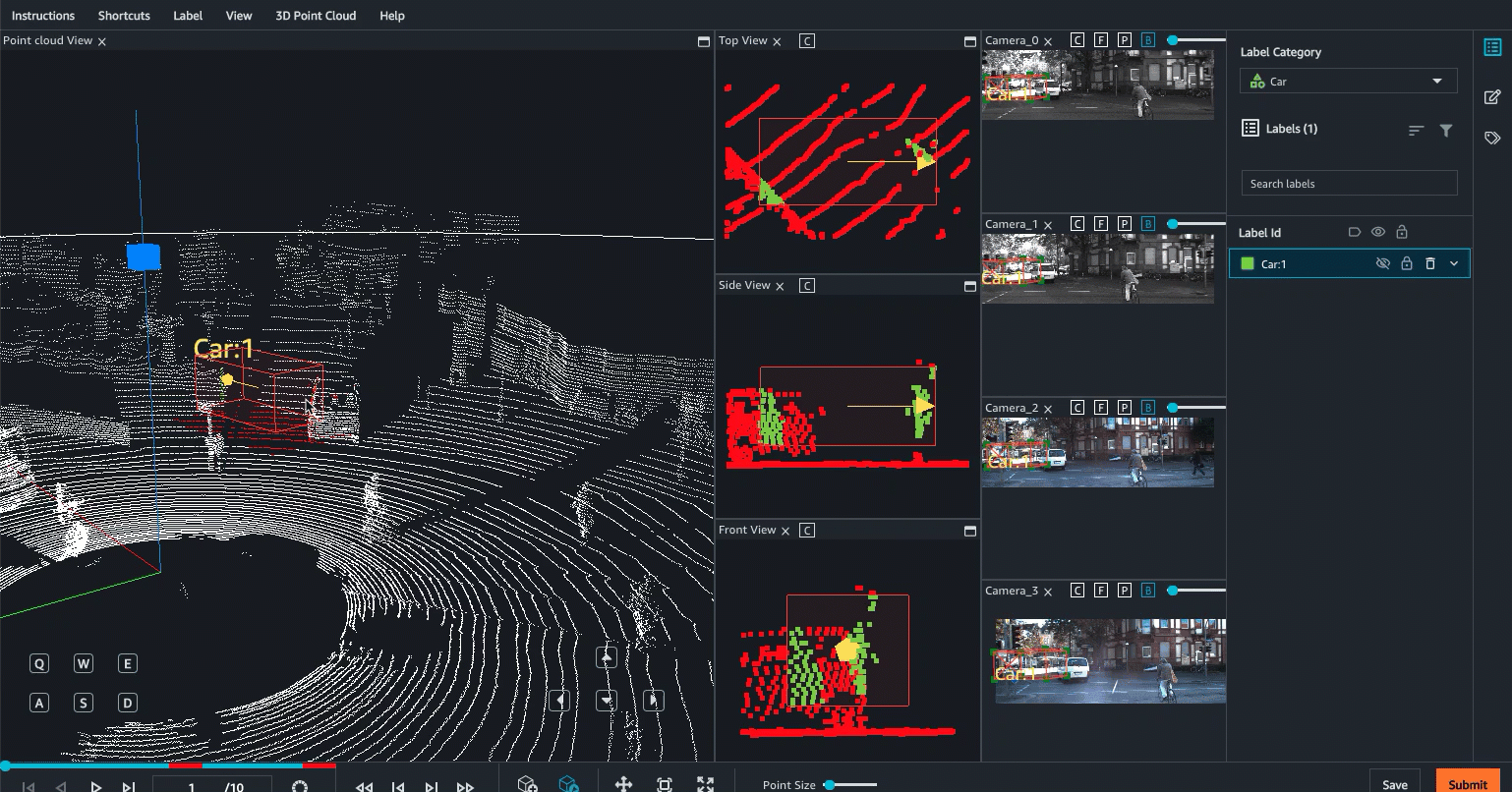Close the Camera_3 view
This screenshot has height=792, width=1512.
point(1048,592)
